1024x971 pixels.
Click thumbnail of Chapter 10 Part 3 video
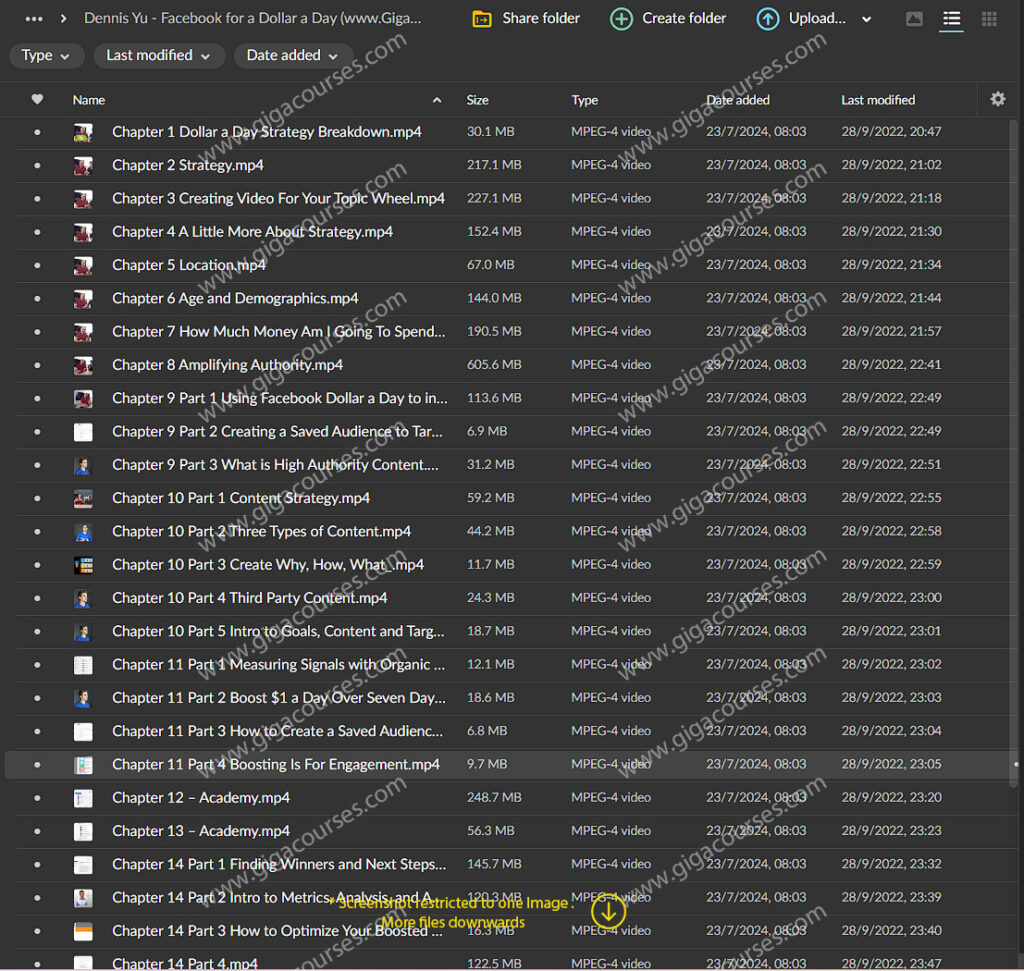[x=83, y=565]
